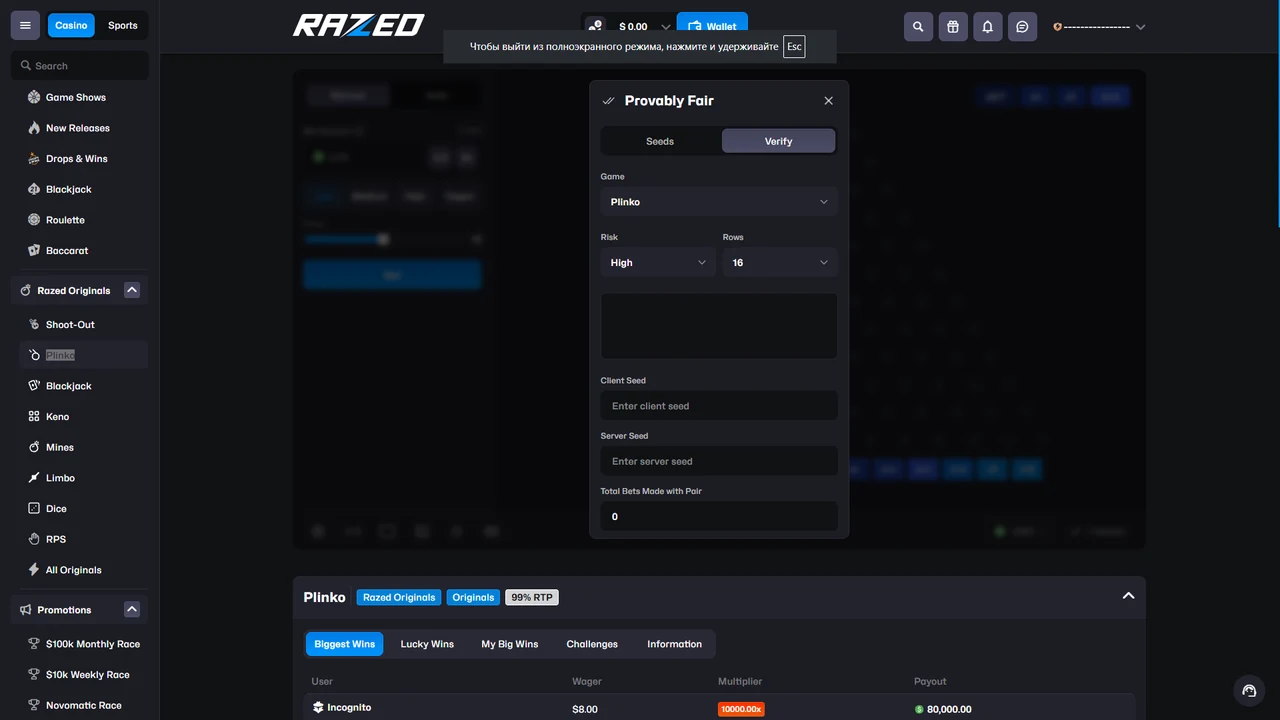Open the Rows dropdown set to 16
This screenshot has height=720, width=1280.
point(780,263)
